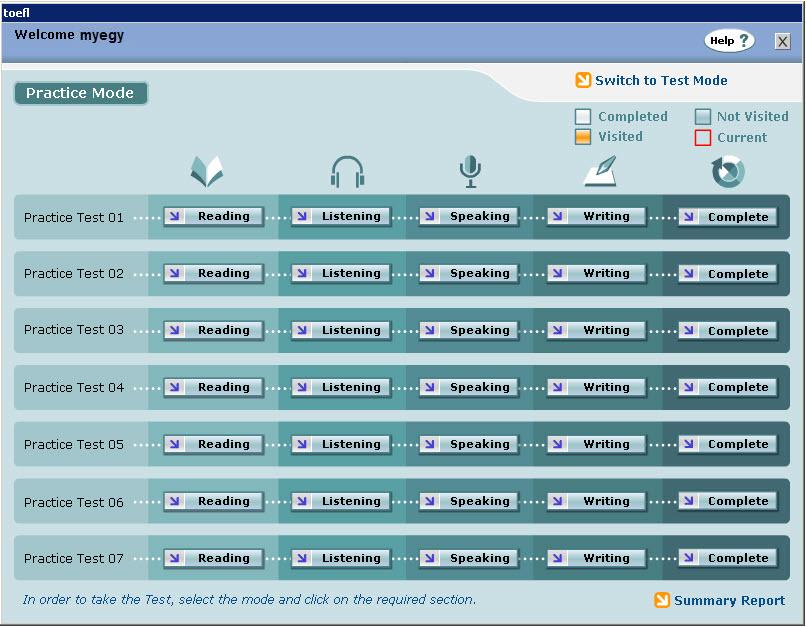Viewport: 806px width, 627px height.
Task: Click the microphone Speaking icon
Action: point(470,172)
